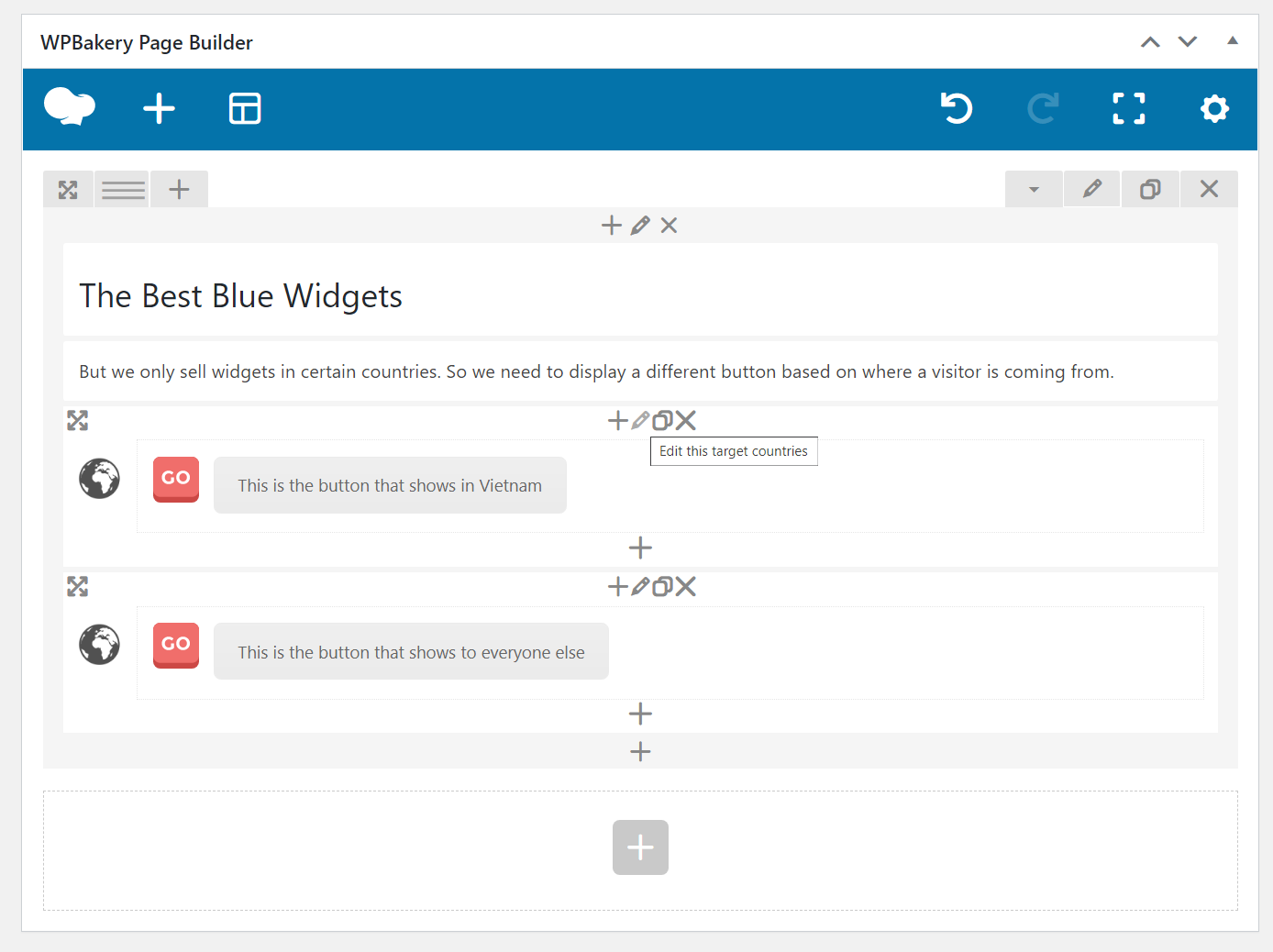The height and width of the screenshot is (952, 1273).
Task: Delete the everyone else target block
Action: point(686,587)
